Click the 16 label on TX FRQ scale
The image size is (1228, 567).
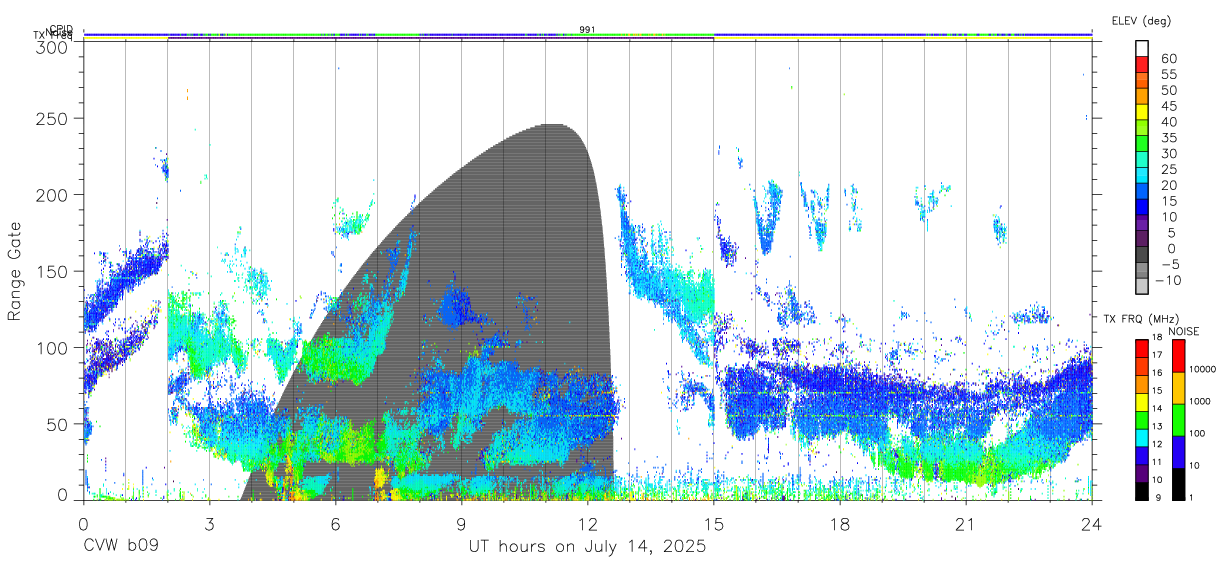pyautogui.click(x=1157, y=373)
